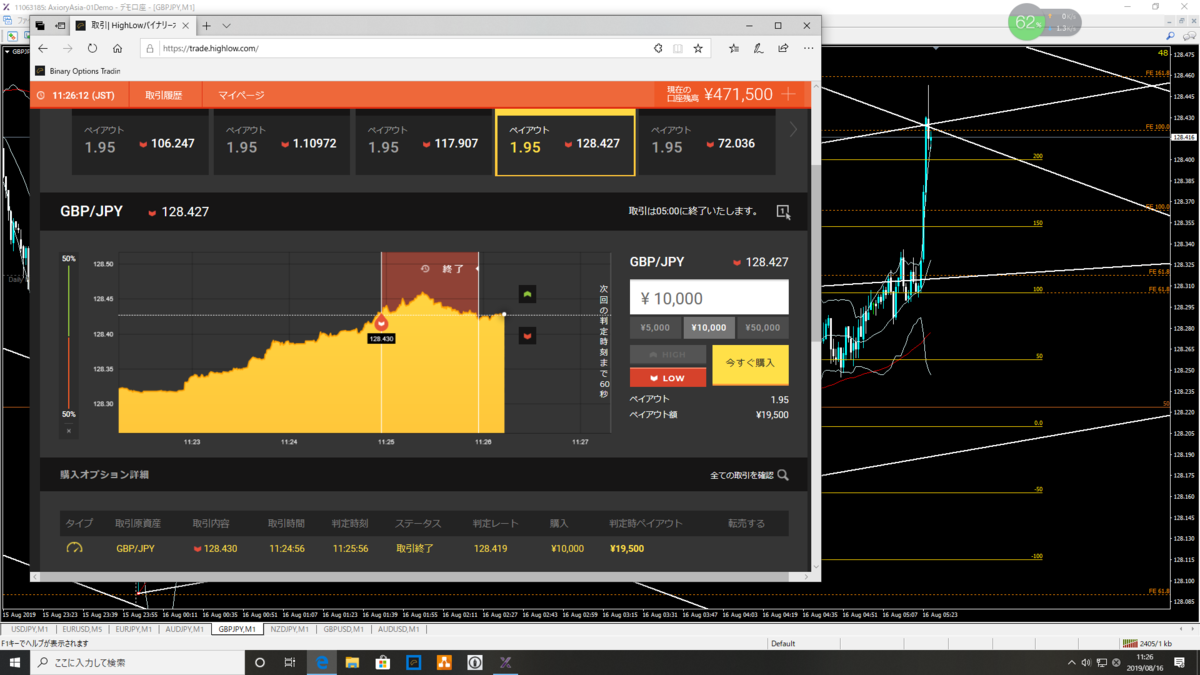Click the trader sentiment 50% gauge bar
This screenshot has width=1200, height=675.
(69, 336)
